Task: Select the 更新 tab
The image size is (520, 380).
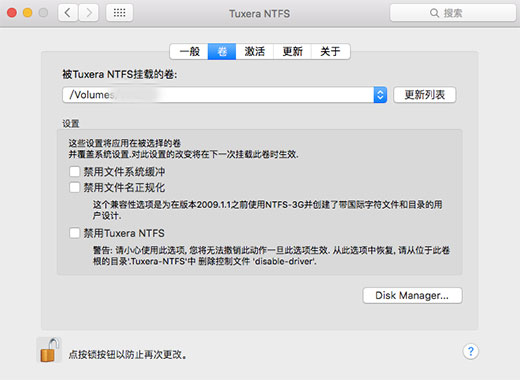Action: click(x=292, y=52)
